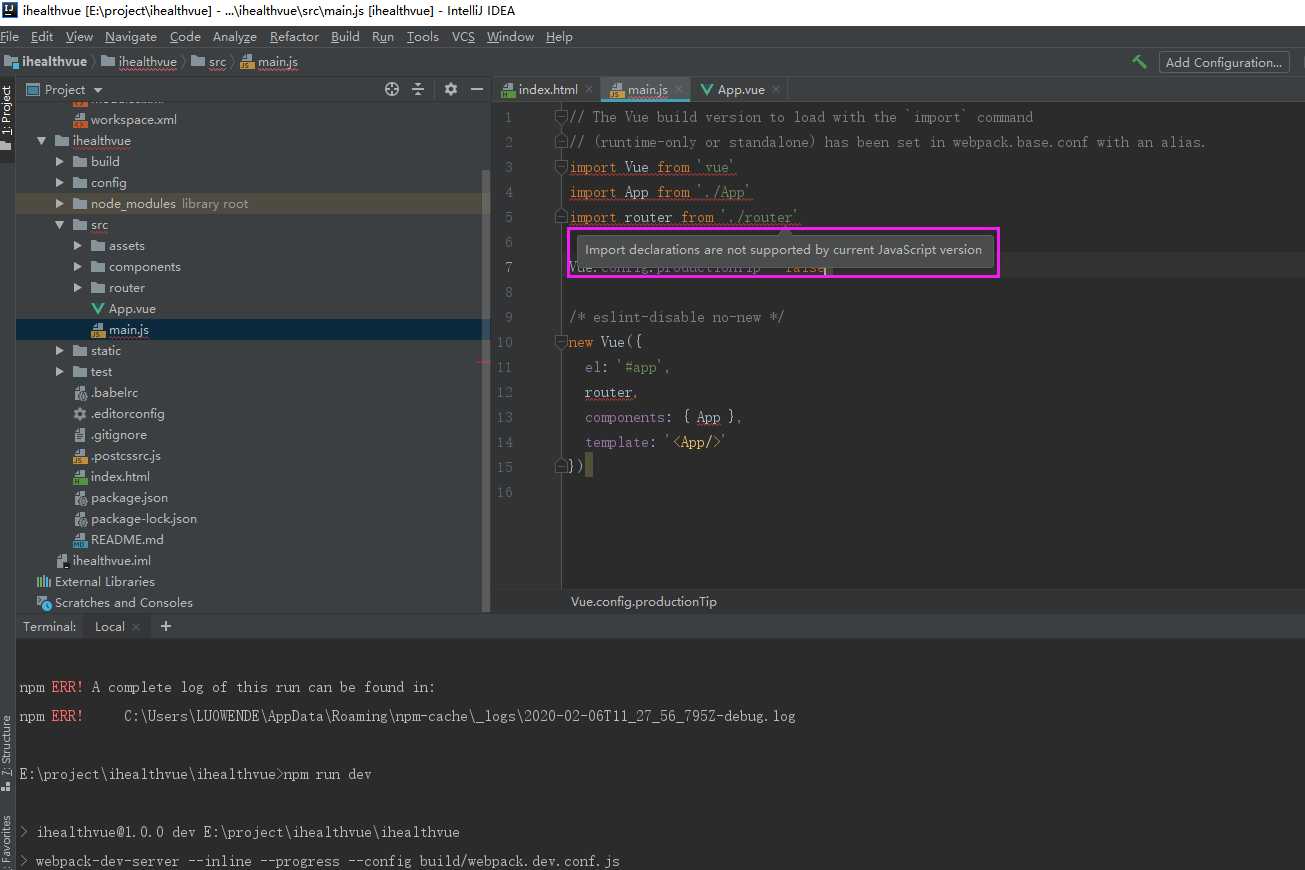This screenshot has height=870, width=1305.
Task: Collapse the src folder
Action: coord(60,225)
